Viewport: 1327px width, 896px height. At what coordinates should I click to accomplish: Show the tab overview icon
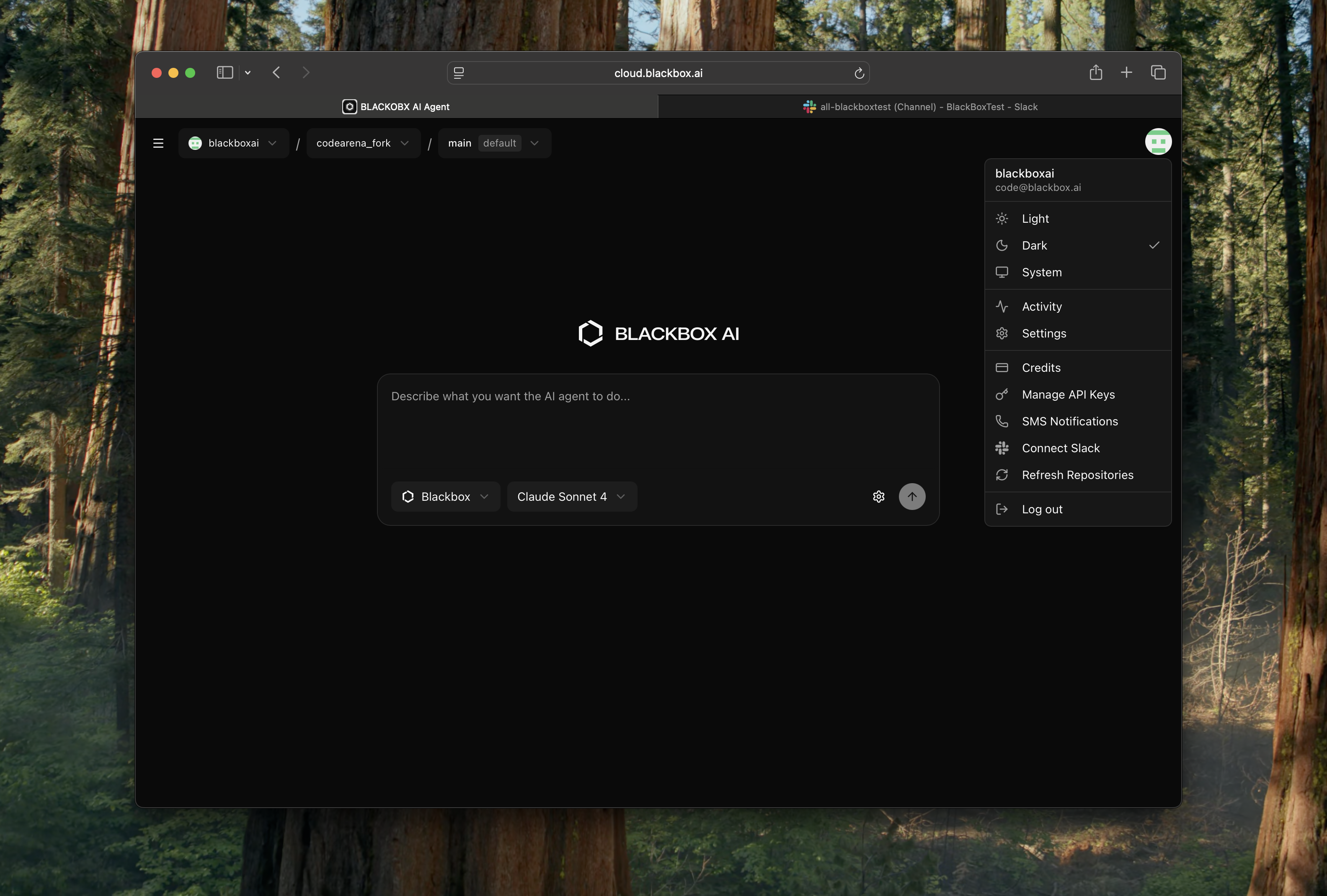click(x=1158, y=72)
